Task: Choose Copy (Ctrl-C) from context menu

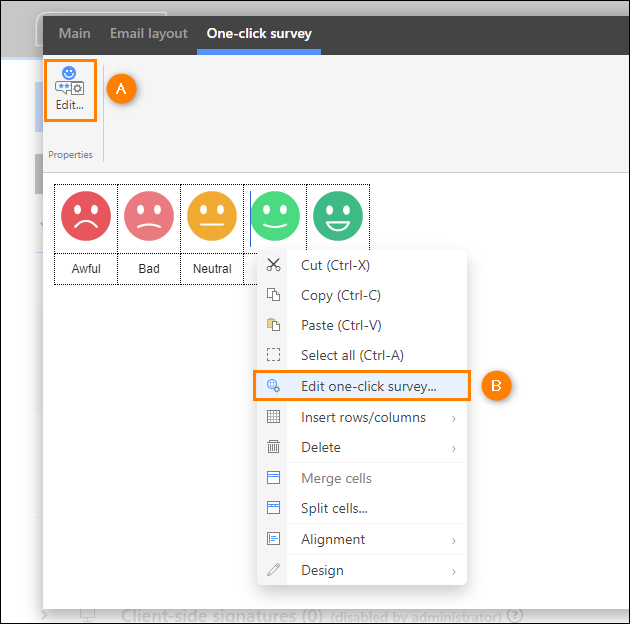Action: pyautogui.click(x=362, y=295)
